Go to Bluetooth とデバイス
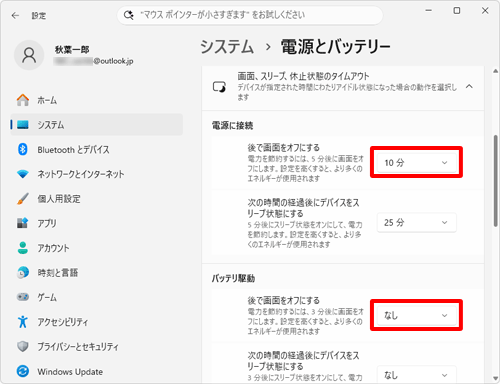500x384 pixels. click(x=97, y=149)
